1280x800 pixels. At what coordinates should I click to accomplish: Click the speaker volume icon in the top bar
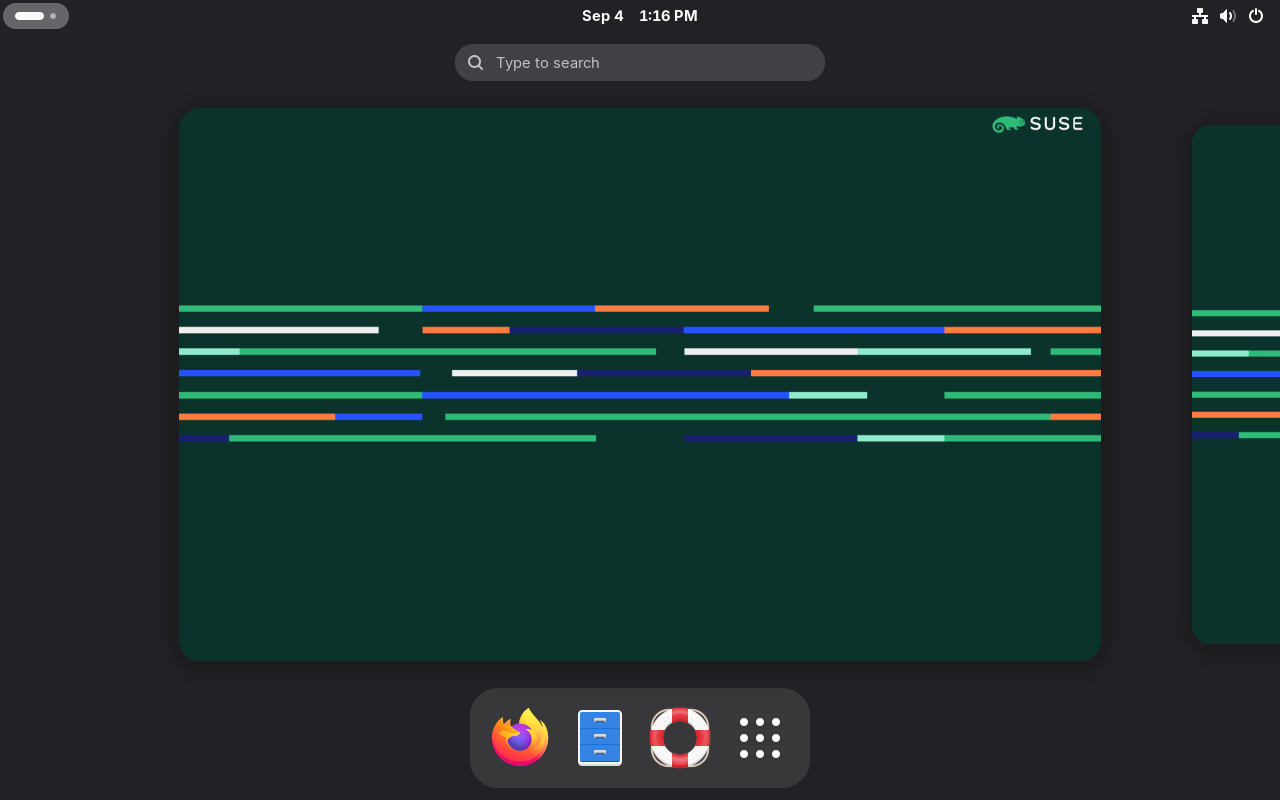tap(1228, 16)
